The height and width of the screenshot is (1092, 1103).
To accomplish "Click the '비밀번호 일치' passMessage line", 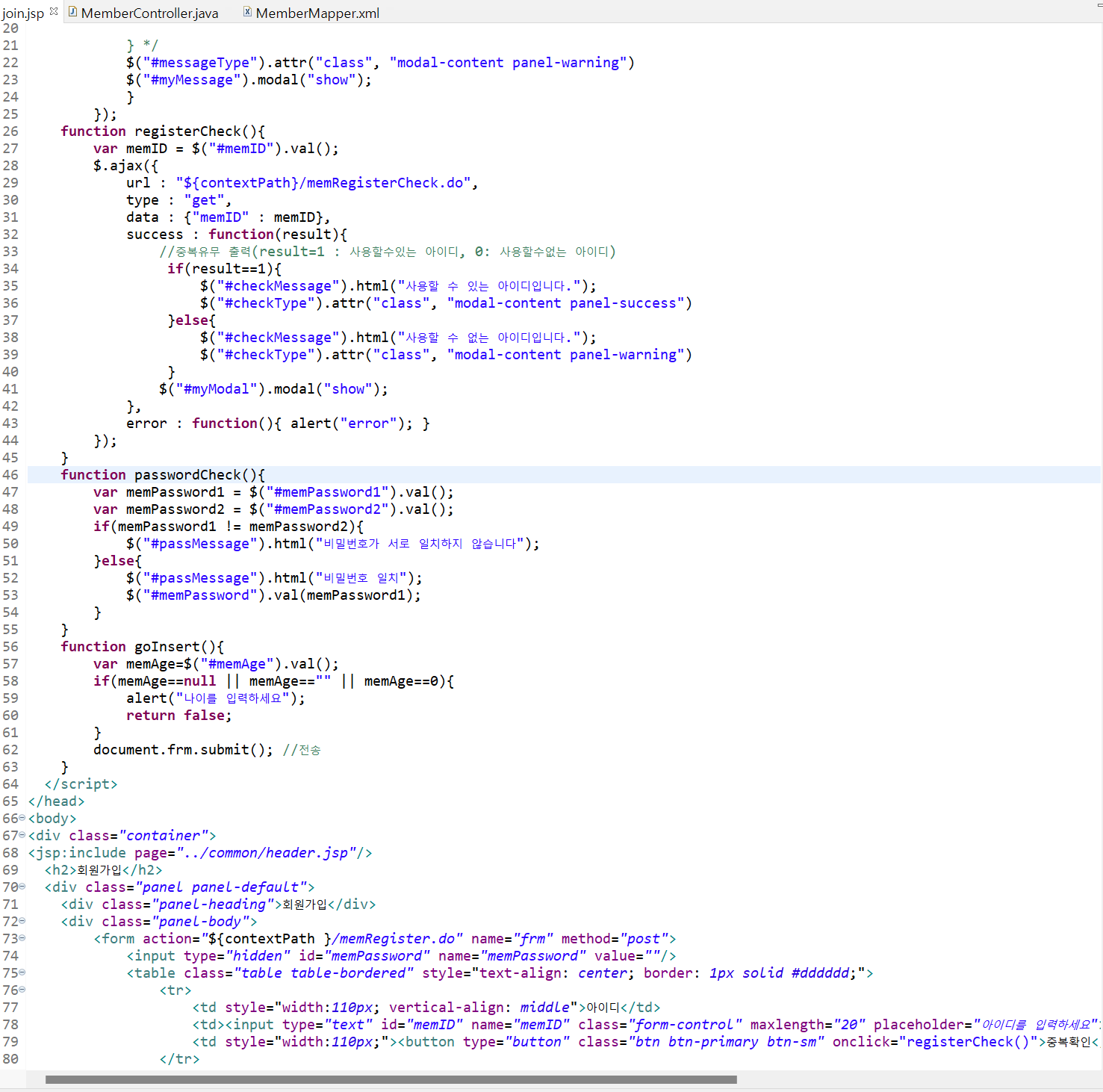I will coord(274,578).
